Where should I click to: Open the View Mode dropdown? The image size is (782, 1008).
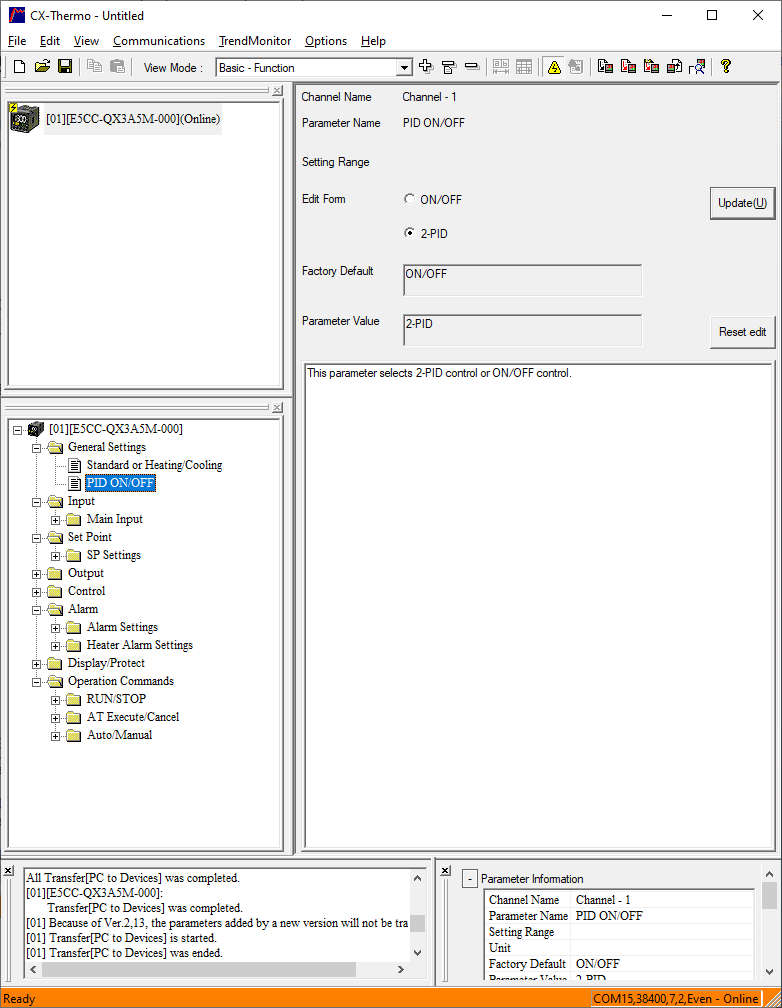pos(404,68)
